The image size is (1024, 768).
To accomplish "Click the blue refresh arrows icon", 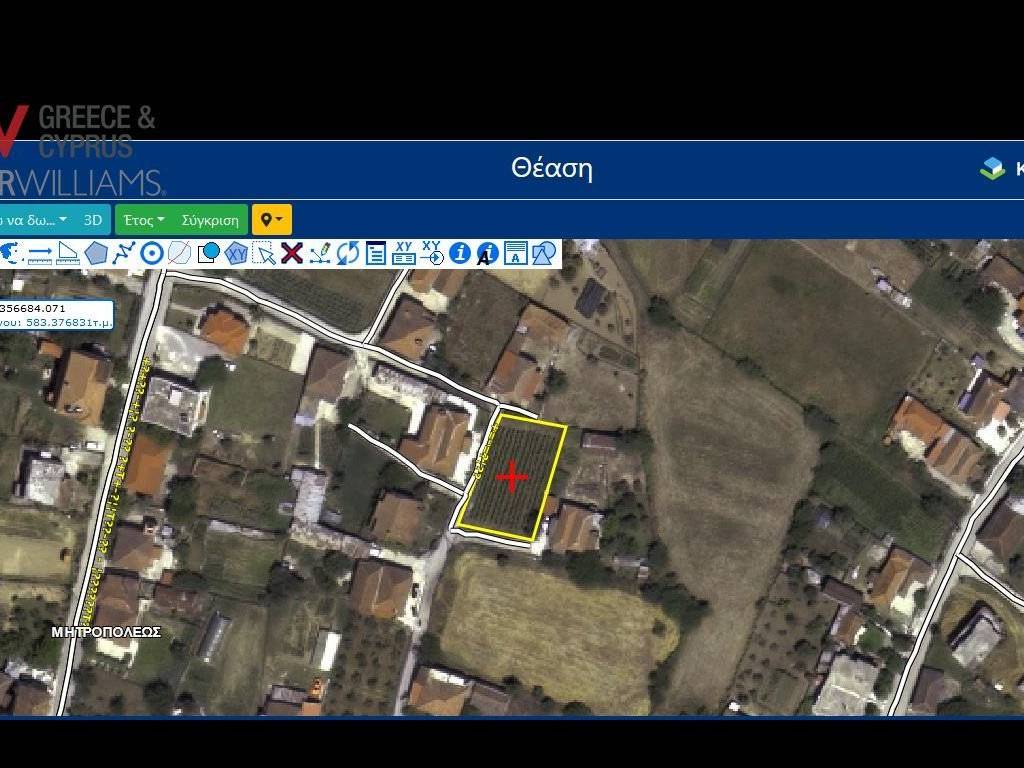I will (x=347, y=253).
